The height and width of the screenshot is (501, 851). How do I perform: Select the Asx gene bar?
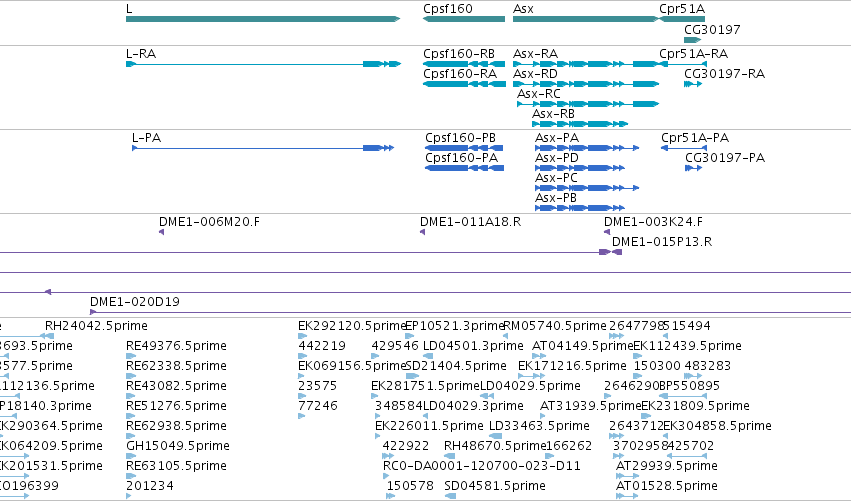586,19
